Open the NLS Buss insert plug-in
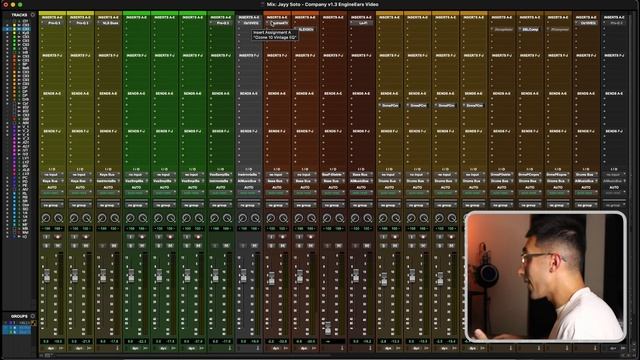 click(109, 23)
